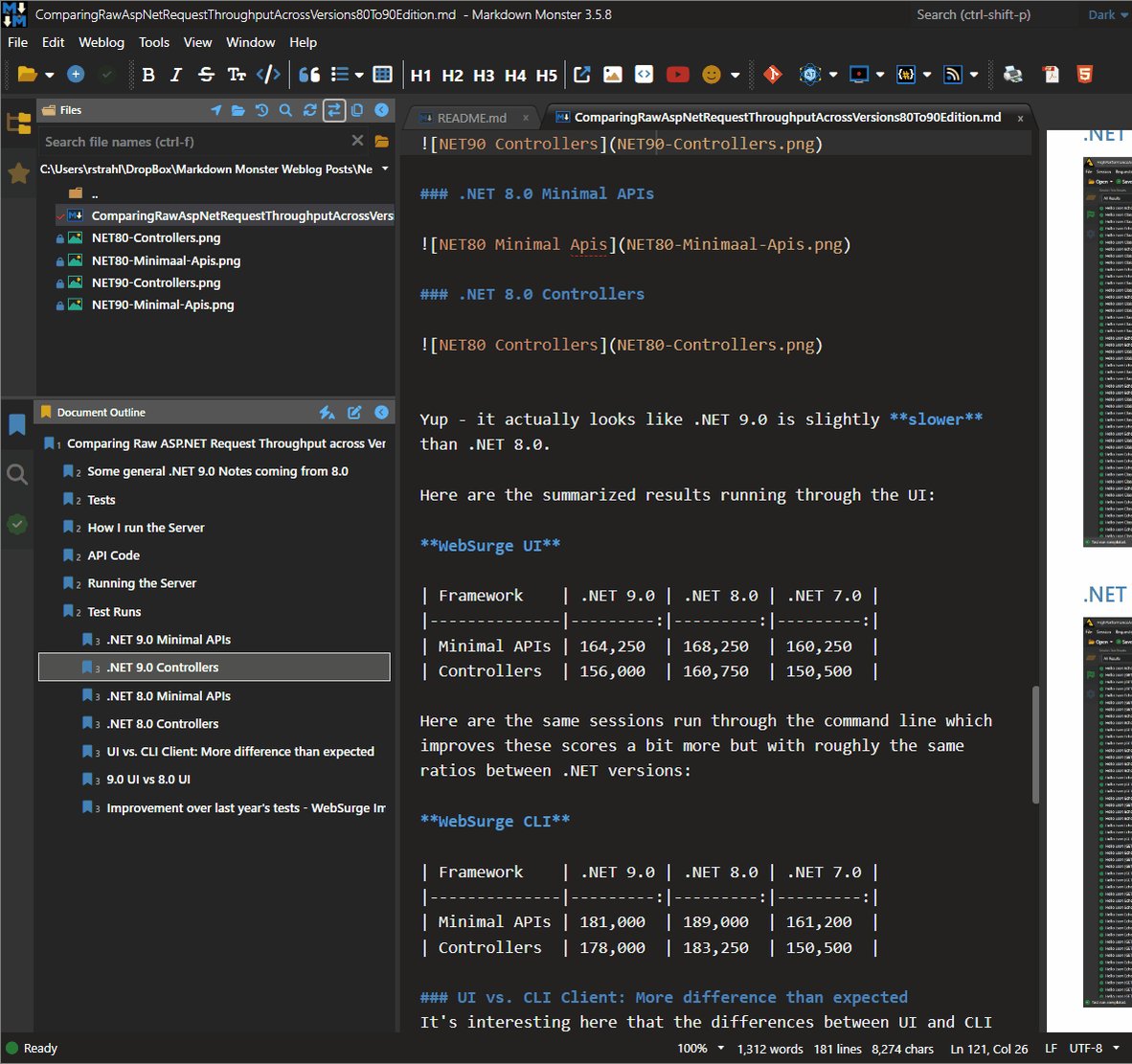The height and width of the screenshot is (1064, 1132).
Task: Click the text size Tt toolbar icon
Action: point(237,75)
